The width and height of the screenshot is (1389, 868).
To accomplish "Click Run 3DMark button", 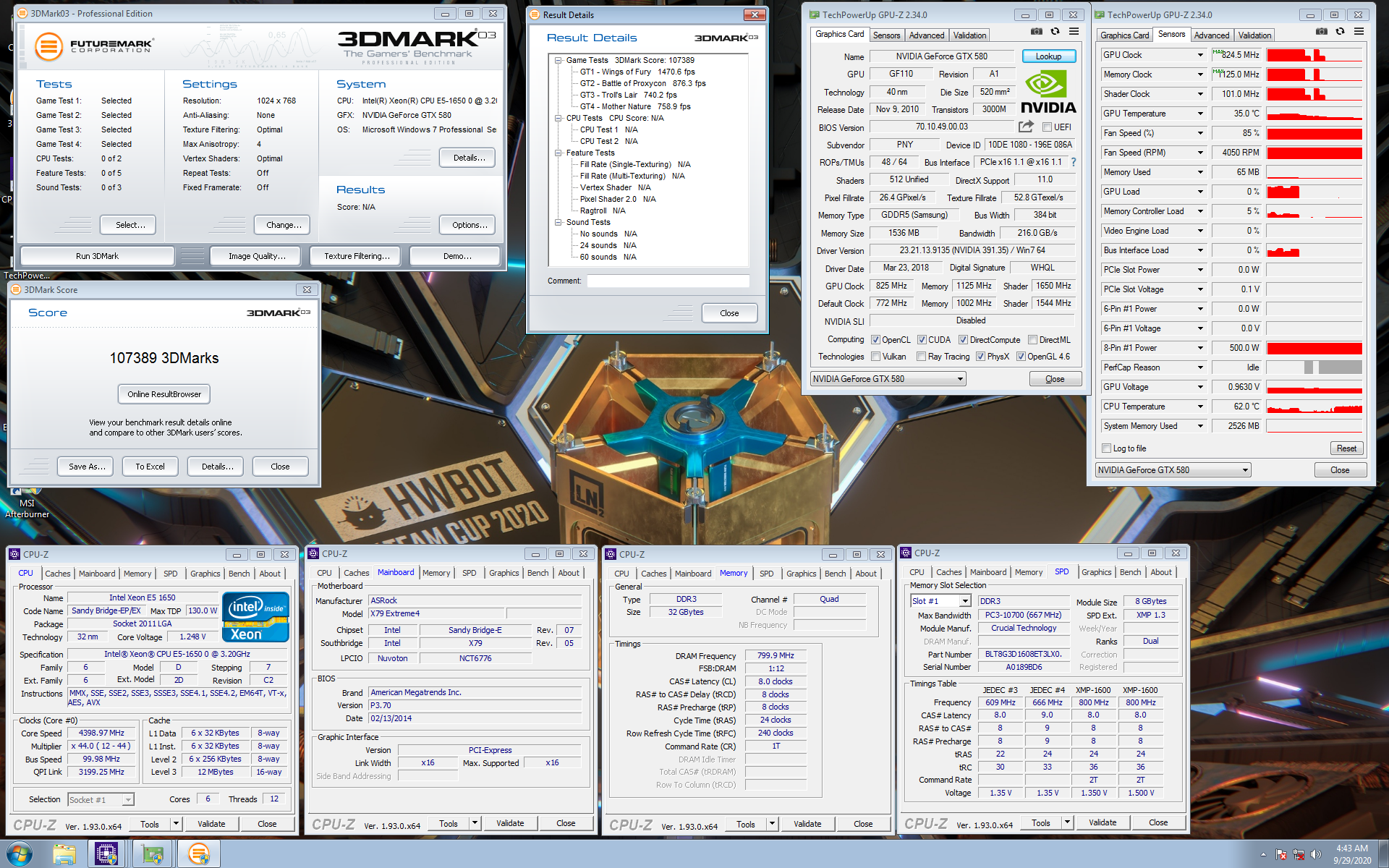I will (97, 256).
